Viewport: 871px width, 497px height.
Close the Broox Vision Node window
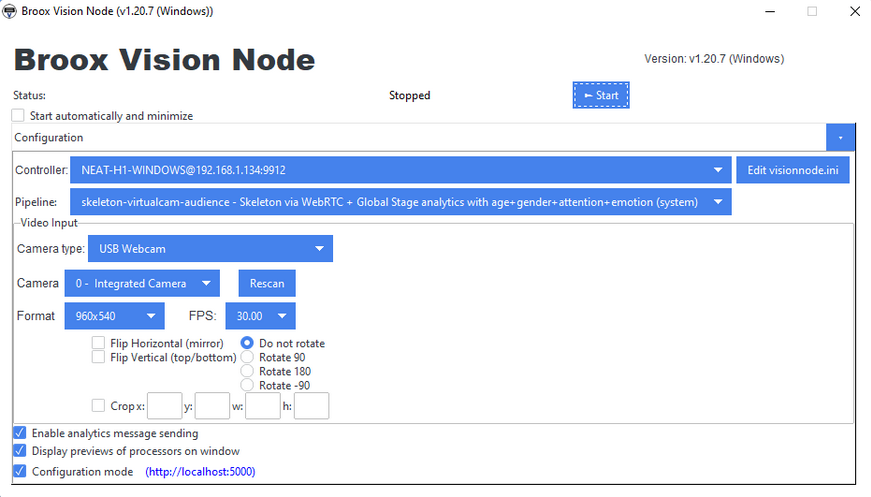pyautogui.click(x=855, y=11)
